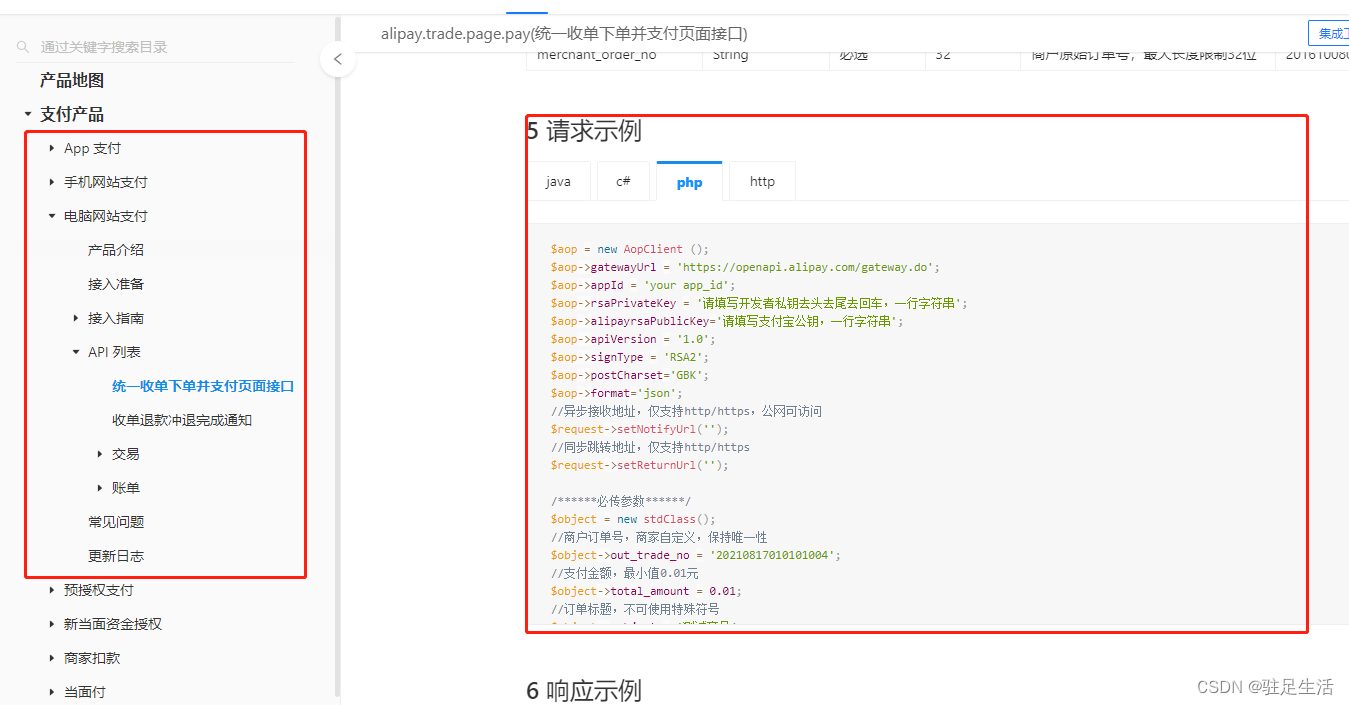
Task: Click the setNotifyUrl code line
Action: coord(639,429)
